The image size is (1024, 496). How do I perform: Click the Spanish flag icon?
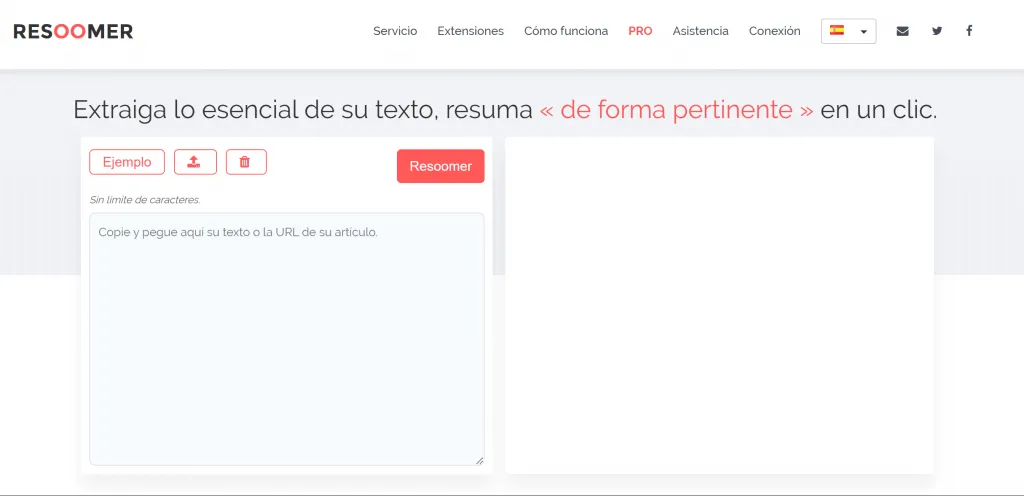837,30
